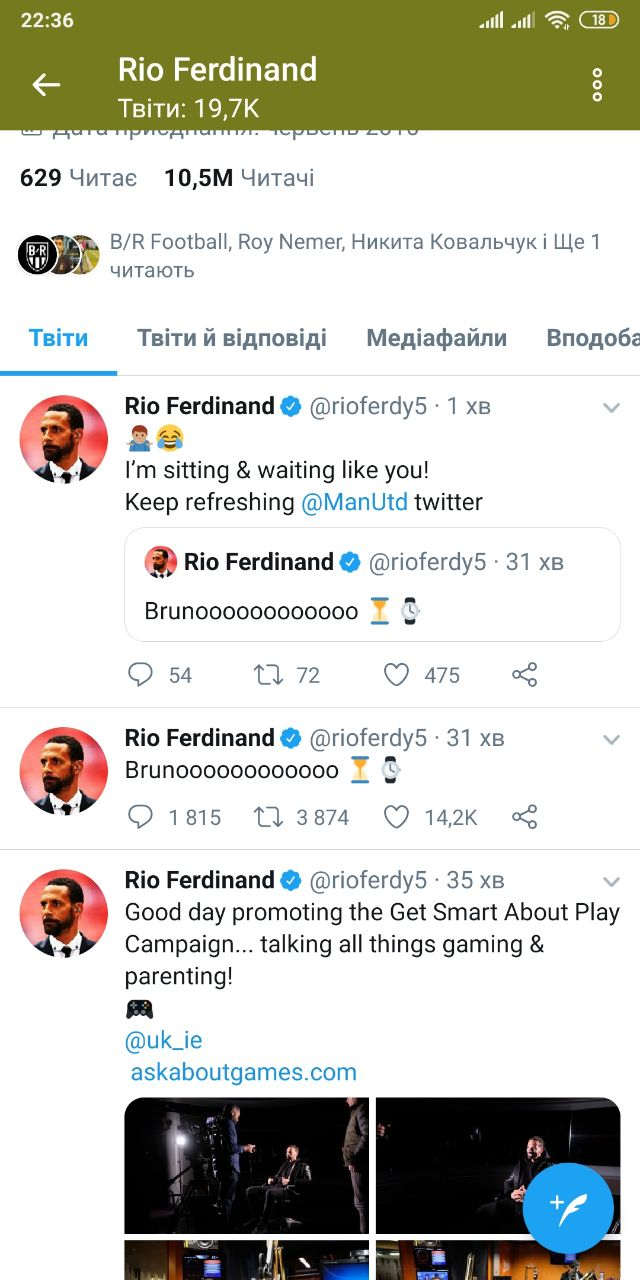Viewport: 640px width, 1280px height.
Task: Open the three-dot overflow menu
Action: click(597, 85)
